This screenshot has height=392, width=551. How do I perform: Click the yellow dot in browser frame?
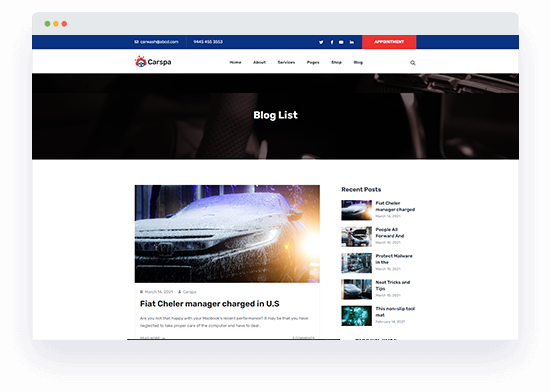pyautogui.click(x=56, y=24)
